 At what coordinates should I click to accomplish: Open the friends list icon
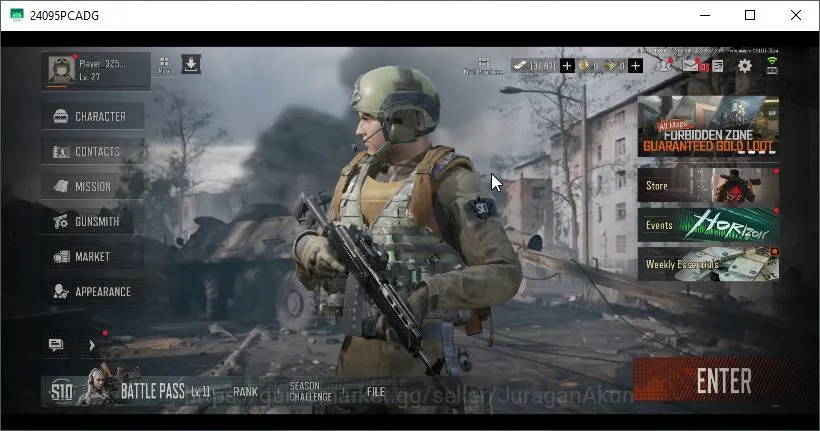click(664, 65)
